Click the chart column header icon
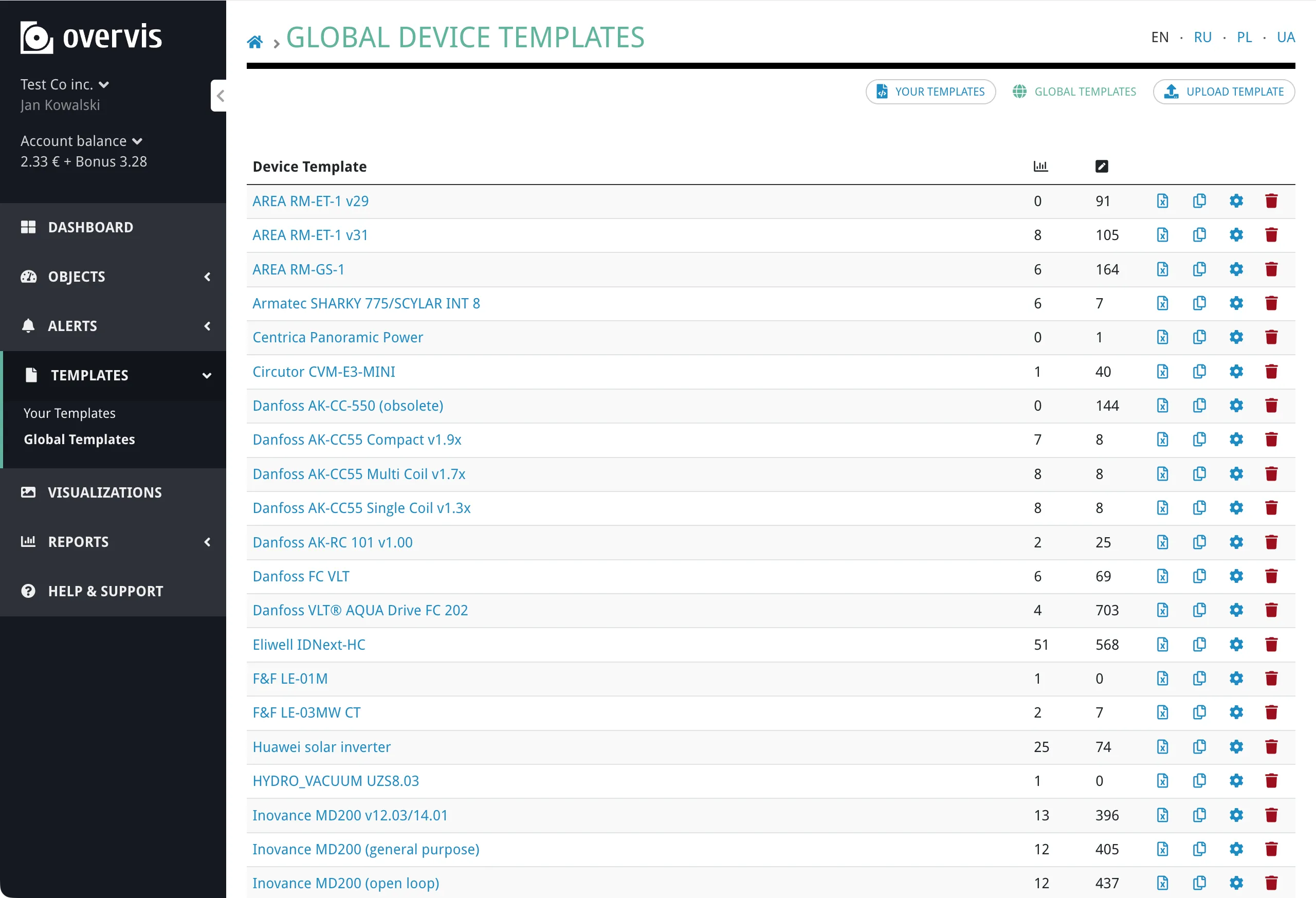Image resolution: width=1316 pixels, height=898 pixels. 1040,167
